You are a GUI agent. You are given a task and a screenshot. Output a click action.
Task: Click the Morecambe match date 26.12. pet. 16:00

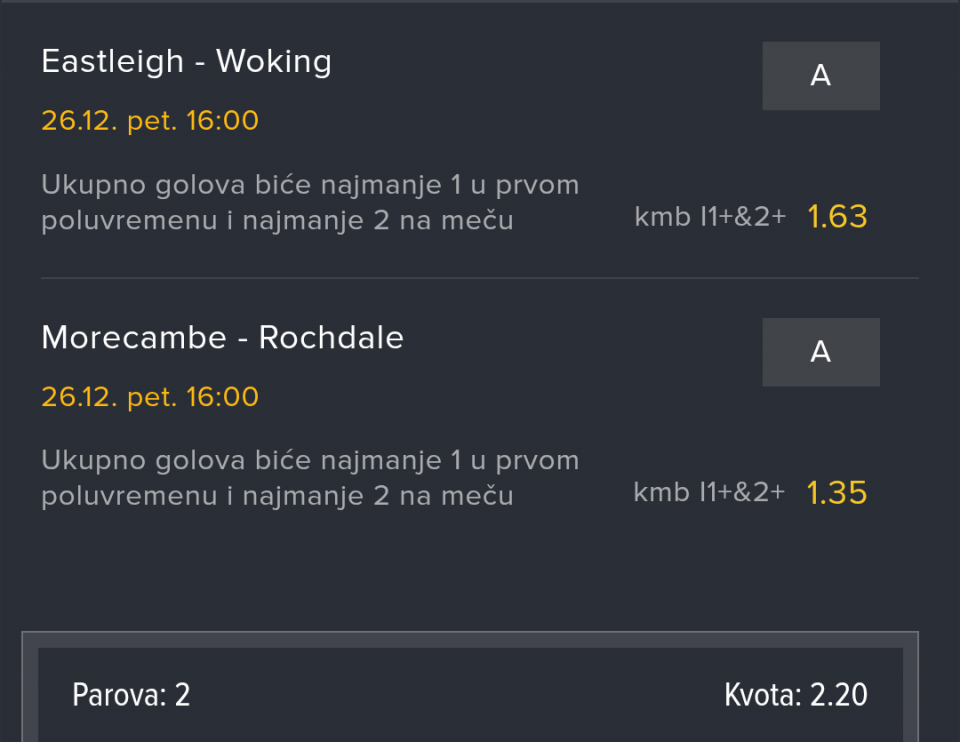[x=150, y=397]
